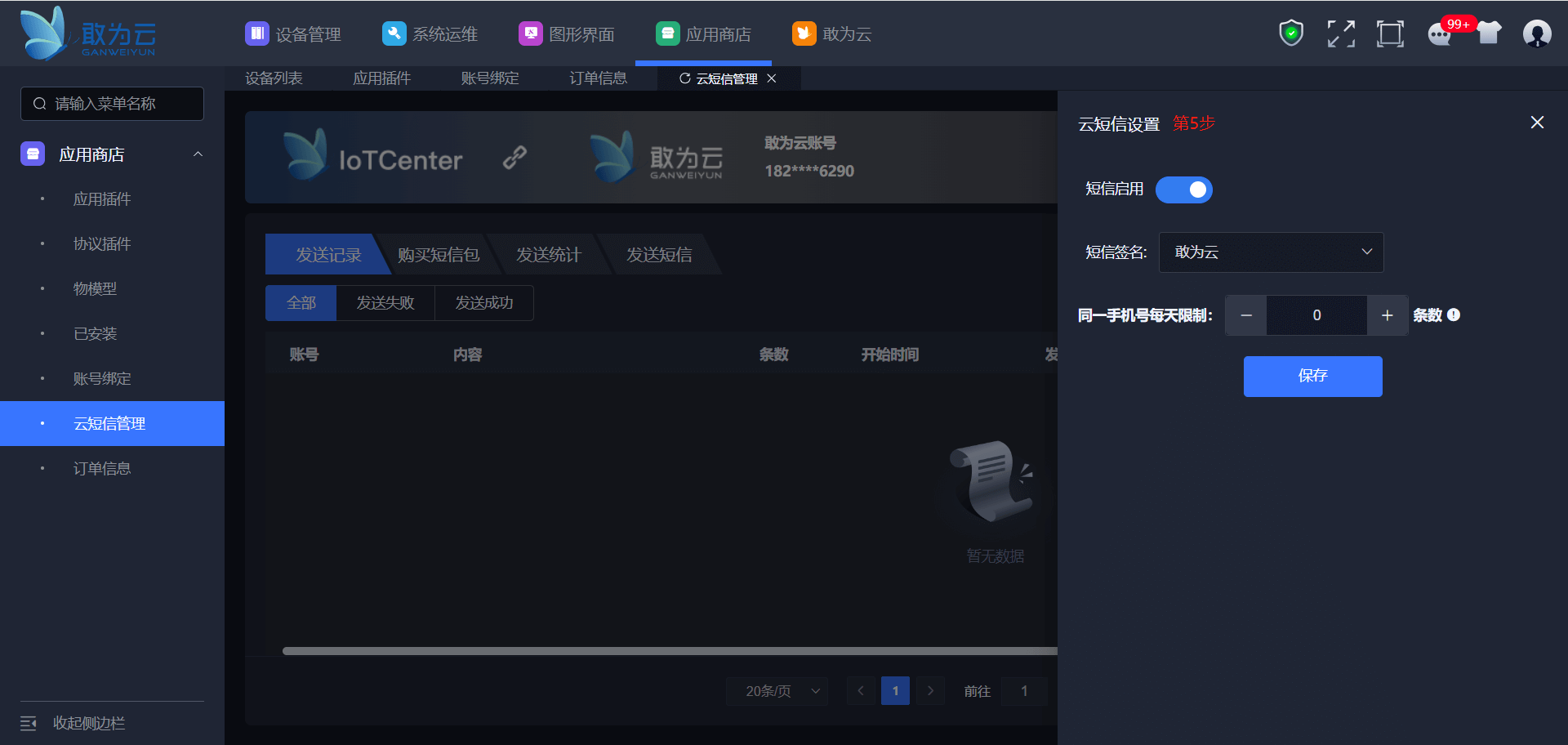Switch to the 账号绑定 page tab
The height and width of the screenshot is (745, 1568).
pos(489,78)
